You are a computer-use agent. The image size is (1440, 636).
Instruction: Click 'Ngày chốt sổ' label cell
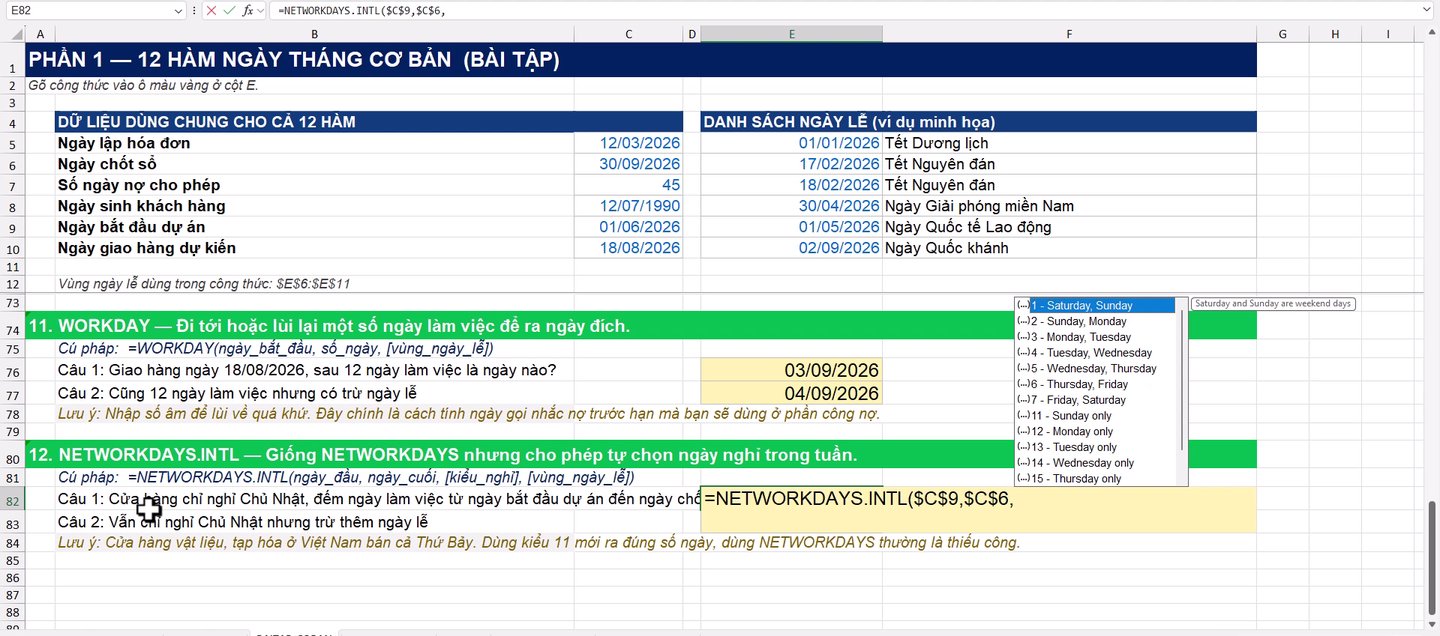click(314, 164)
